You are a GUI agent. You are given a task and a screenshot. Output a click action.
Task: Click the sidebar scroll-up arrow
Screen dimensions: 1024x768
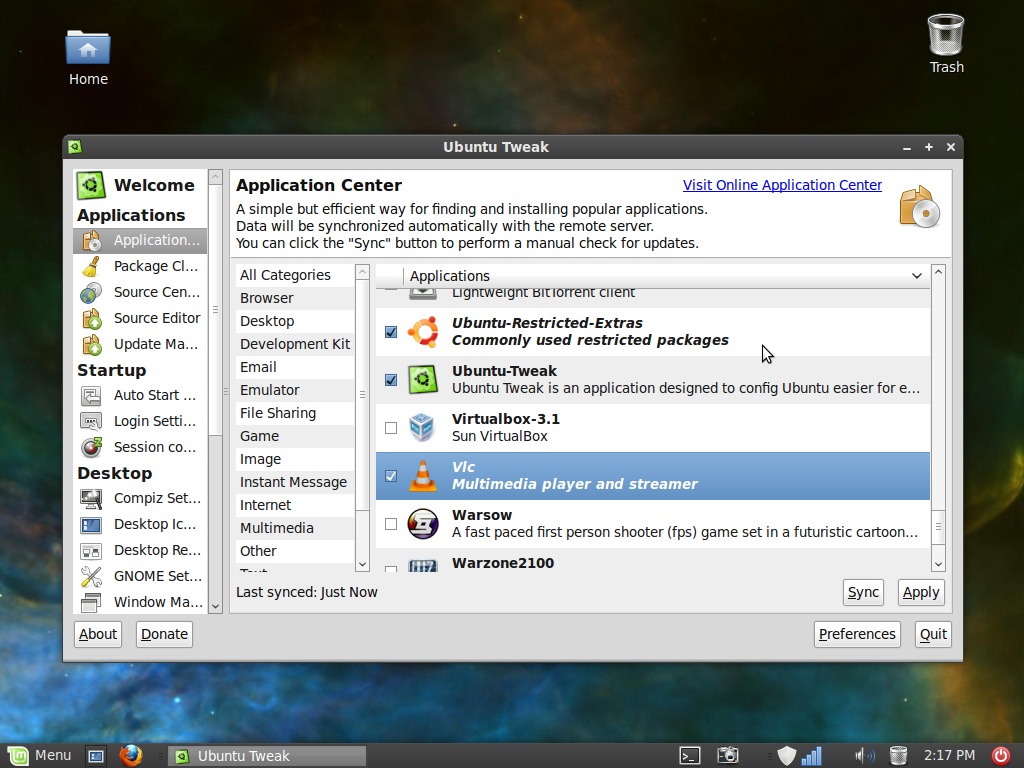pyautogui.click(x=216, y=176)
